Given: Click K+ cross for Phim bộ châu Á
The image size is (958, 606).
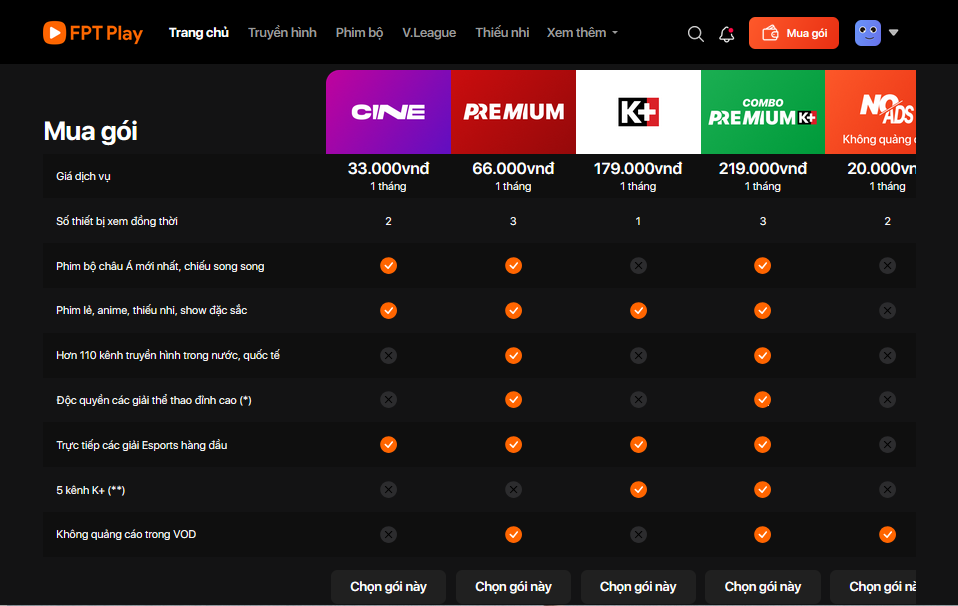Looking at the screenshot, I should click(x=638, y=266).
